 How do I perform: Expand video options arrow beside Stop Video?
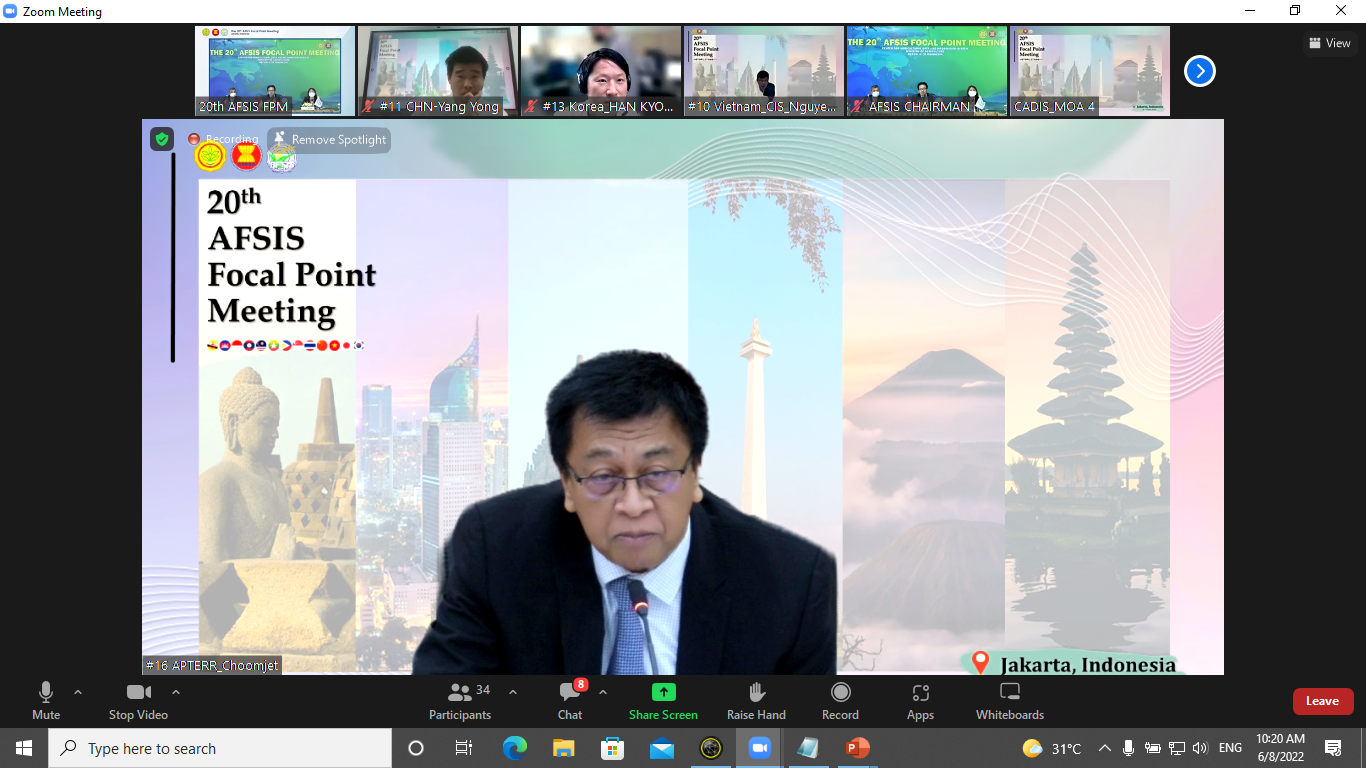coord(176,692)
